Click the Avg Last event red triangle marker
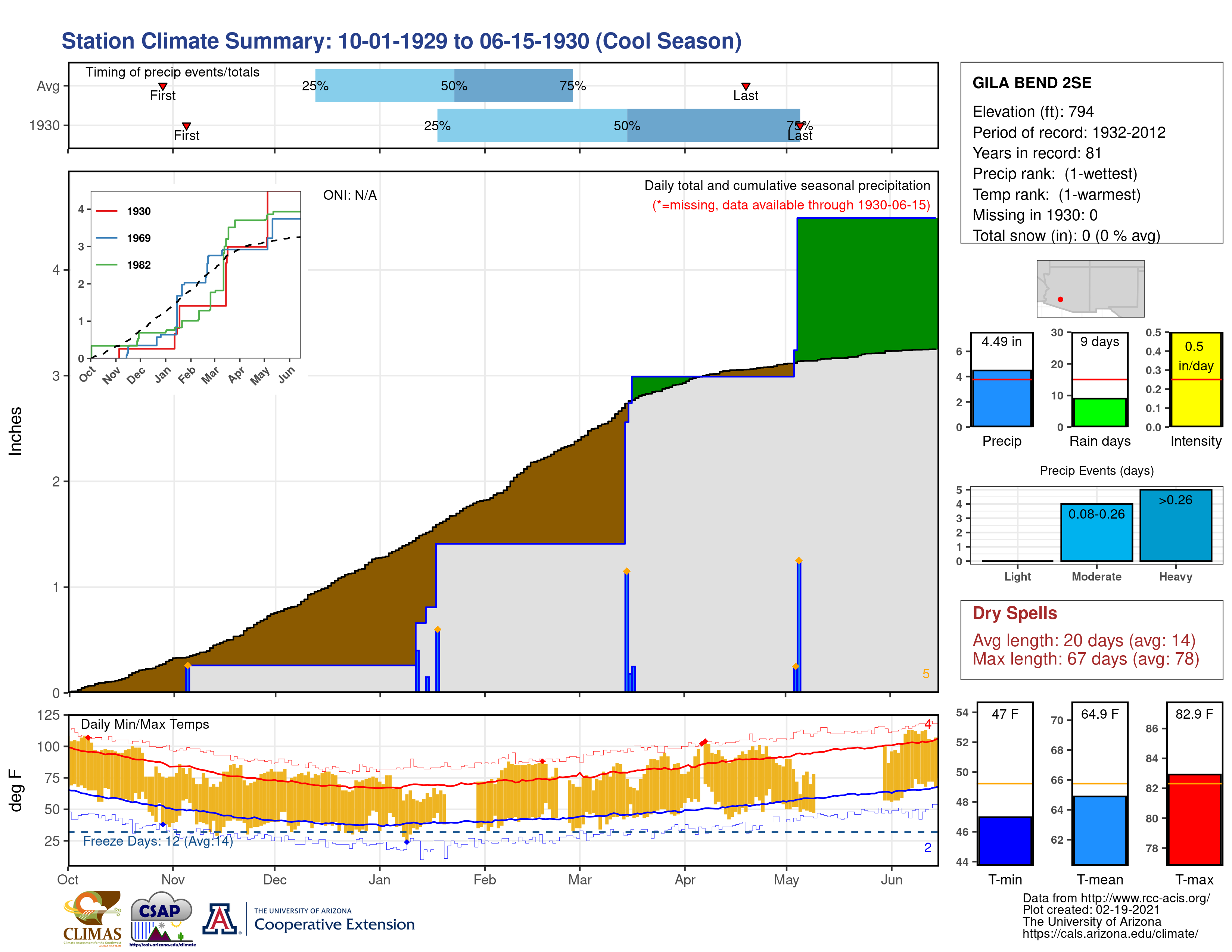The height and width of the screenshot is (952, 1232). (x=746, y=86)
